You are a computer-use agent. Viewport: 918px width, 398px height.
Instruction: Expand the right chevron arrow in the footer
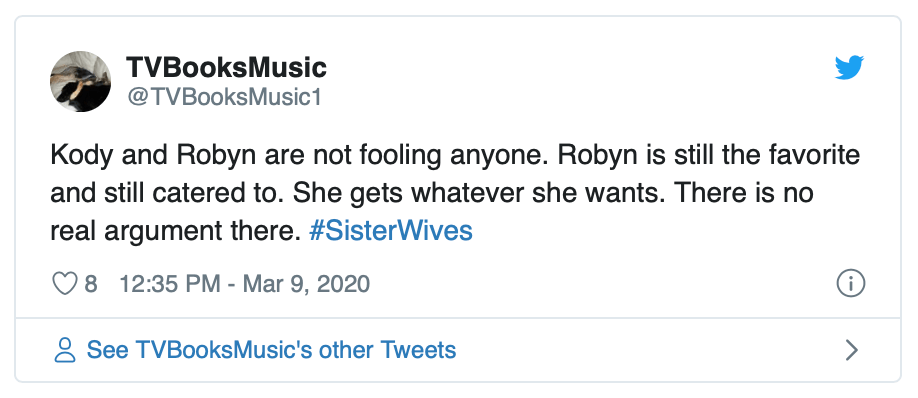tap(852, 350)
